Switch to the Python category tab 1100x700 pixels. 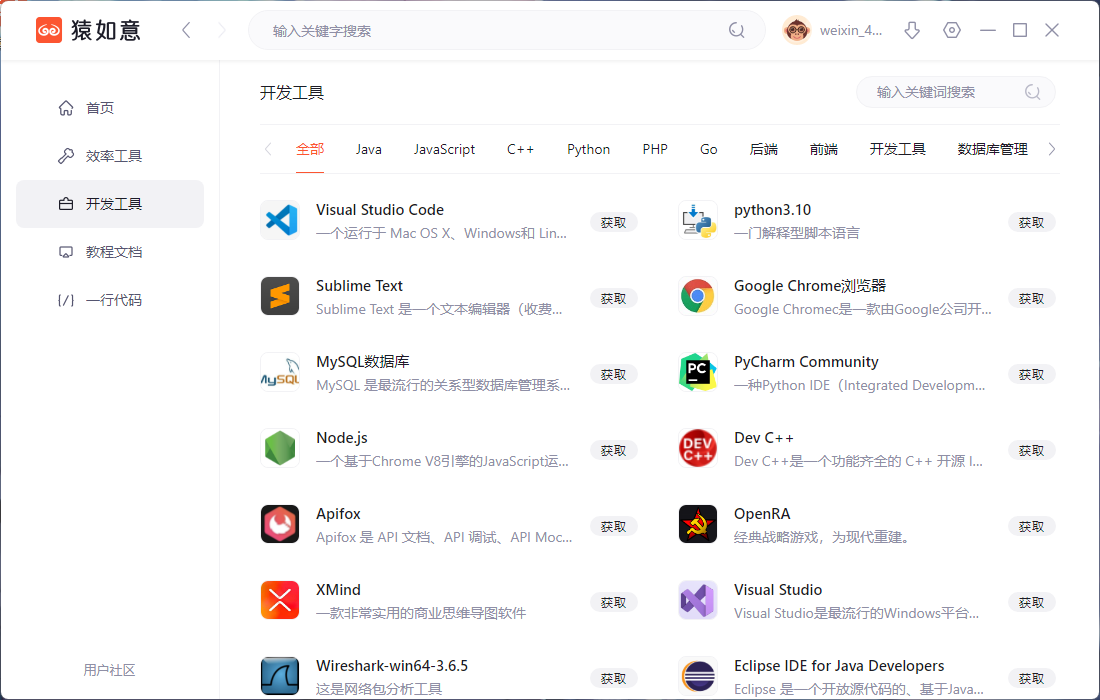tap(588, 148)
